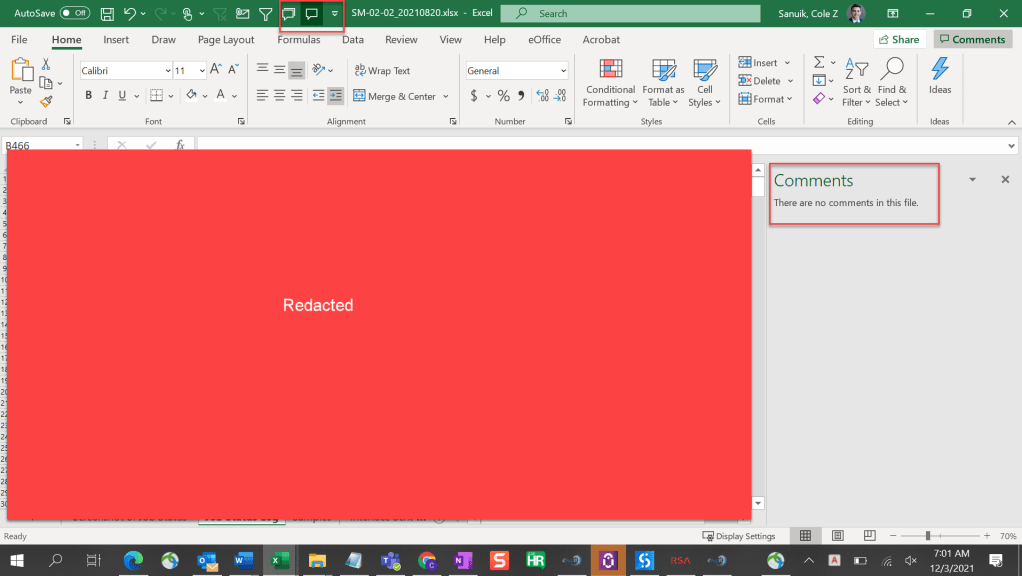
Task: Open the Page Layout ribbon tab
Action: pyautogui.click(x=226, y=40)
